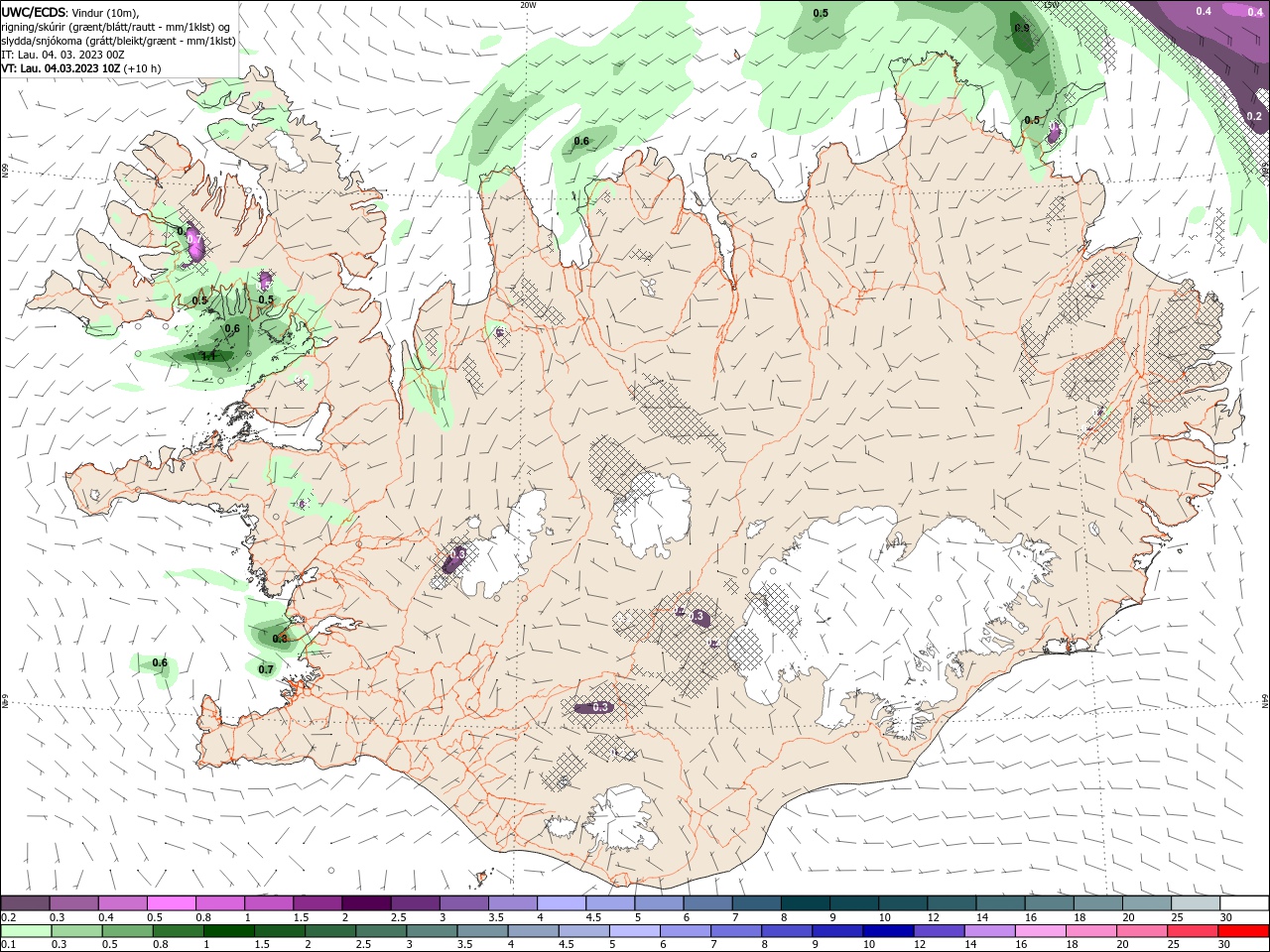This screenshot has width=1270, height=952.
Task: Click the 0.9 precipitation value off the north coast
Action: [x=1022, y=28]
